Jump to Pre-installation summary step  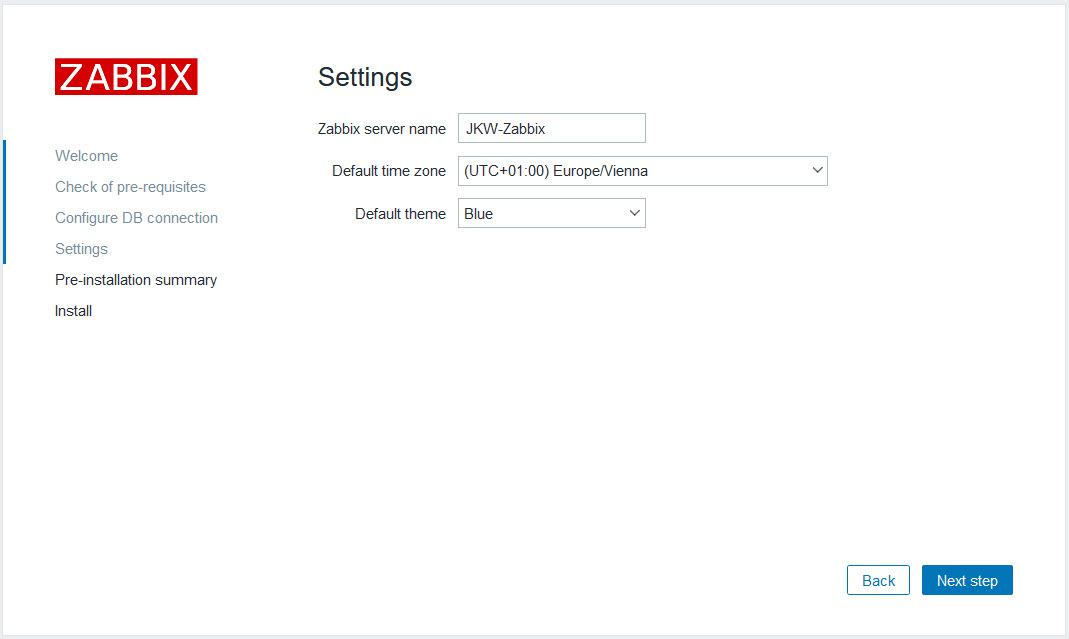(x=136, y=280)
